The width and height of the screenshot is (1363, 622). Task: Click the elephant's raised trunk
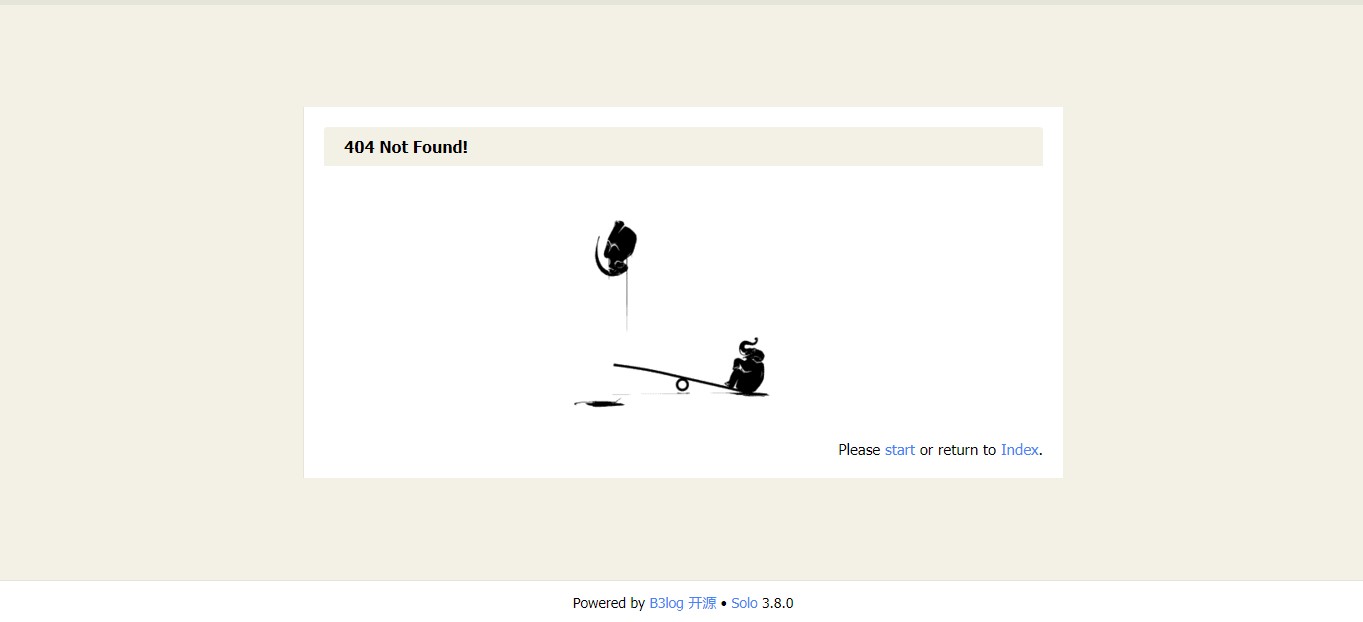(x=751, y=342)
